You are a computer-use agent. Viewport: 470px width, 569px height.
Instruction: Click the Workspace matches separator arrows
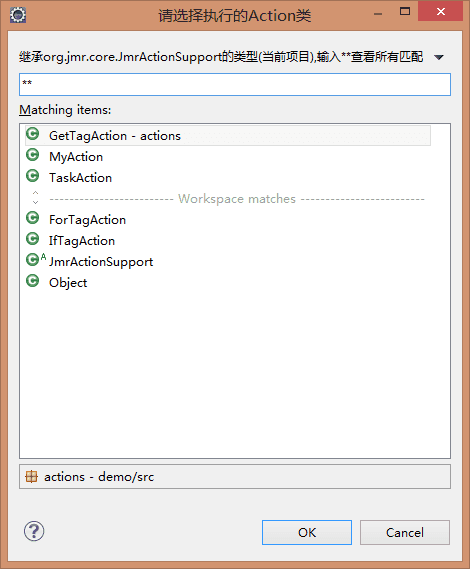pos(36,197)
